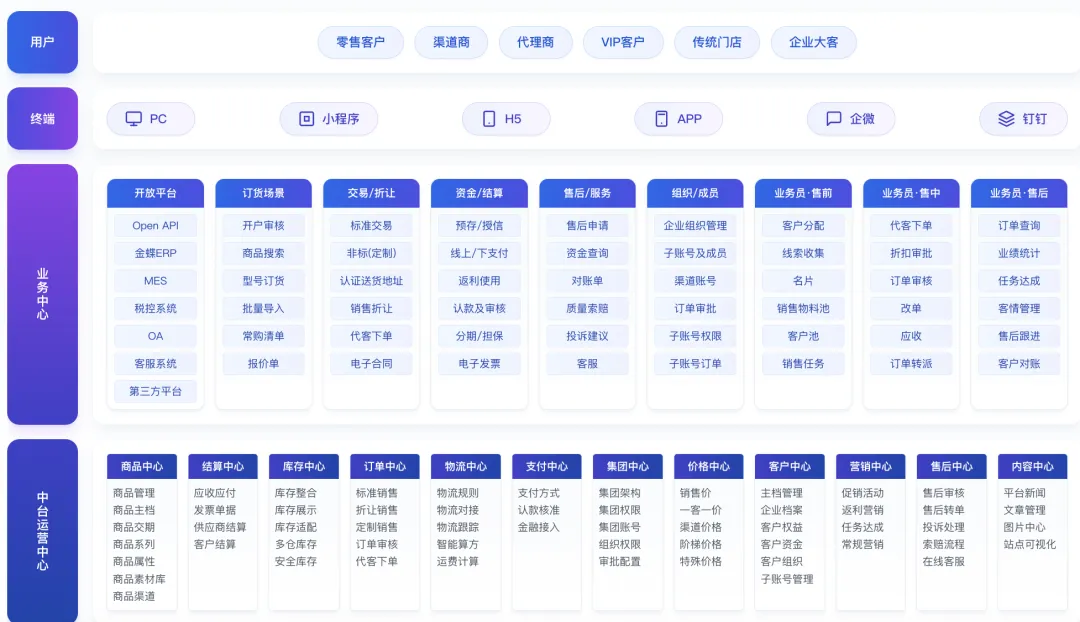Click the 价格中心 header
This screenshot has height=622, width=1080.
[x=709, y=466]
